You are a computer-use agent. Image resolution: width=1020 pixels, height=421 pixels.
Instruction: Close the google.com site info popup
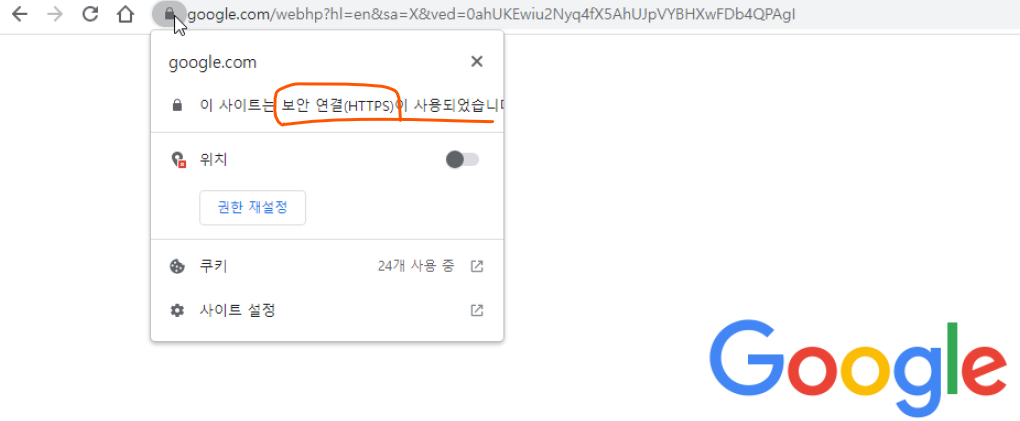click(477, 62)
